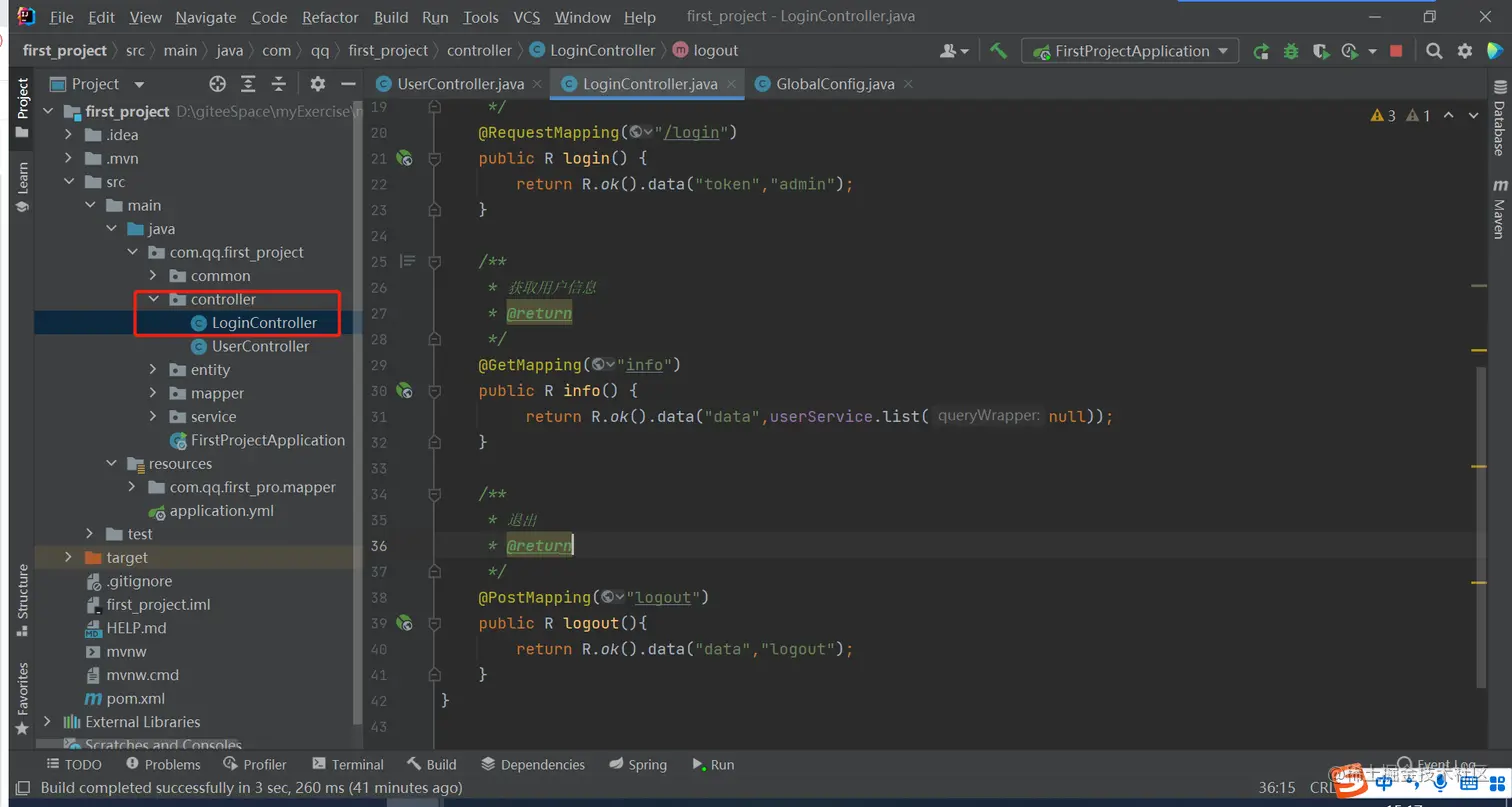Click the next highlighted error down arrow
Image resolution: width=1512 pixels, height=807 pixels.
click(x=1473, y=116)
